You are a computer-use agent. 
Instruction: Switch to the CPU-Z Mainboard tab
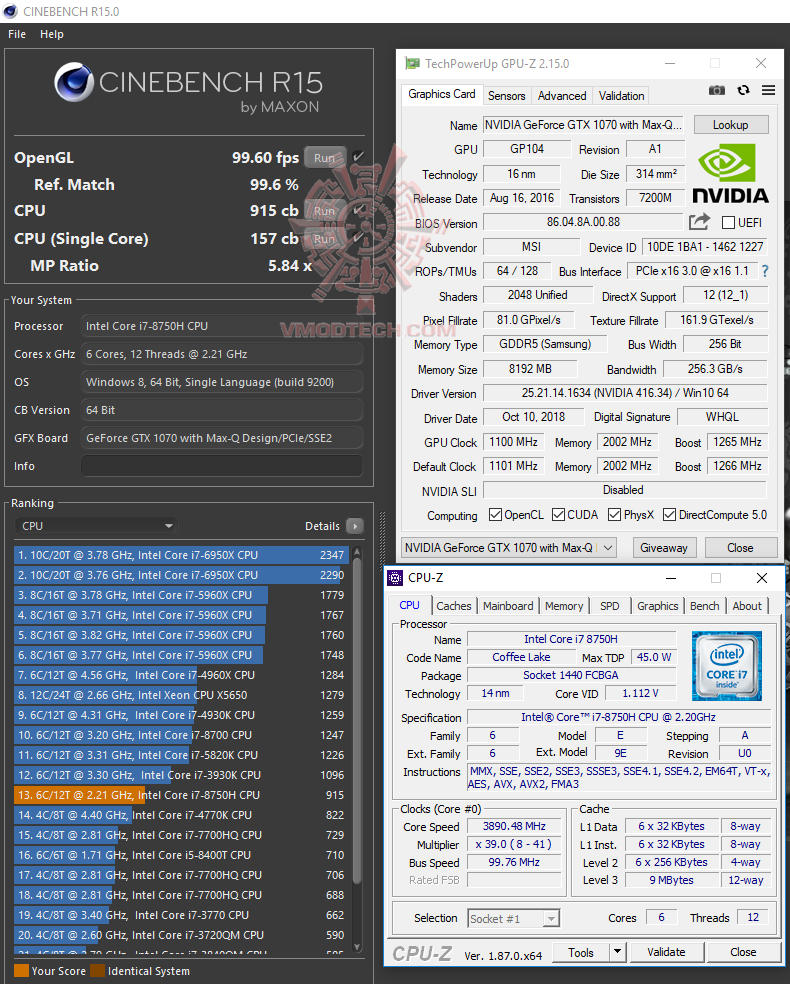point(508,606)
